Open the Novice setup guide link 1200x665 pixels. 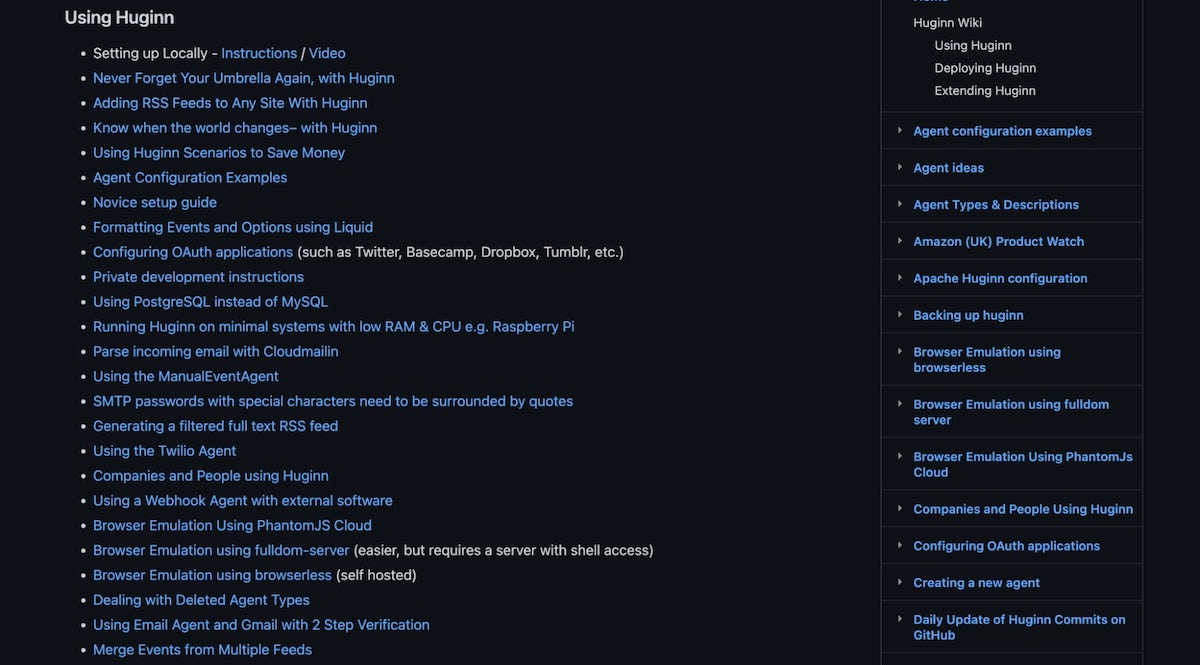point(155,202)
